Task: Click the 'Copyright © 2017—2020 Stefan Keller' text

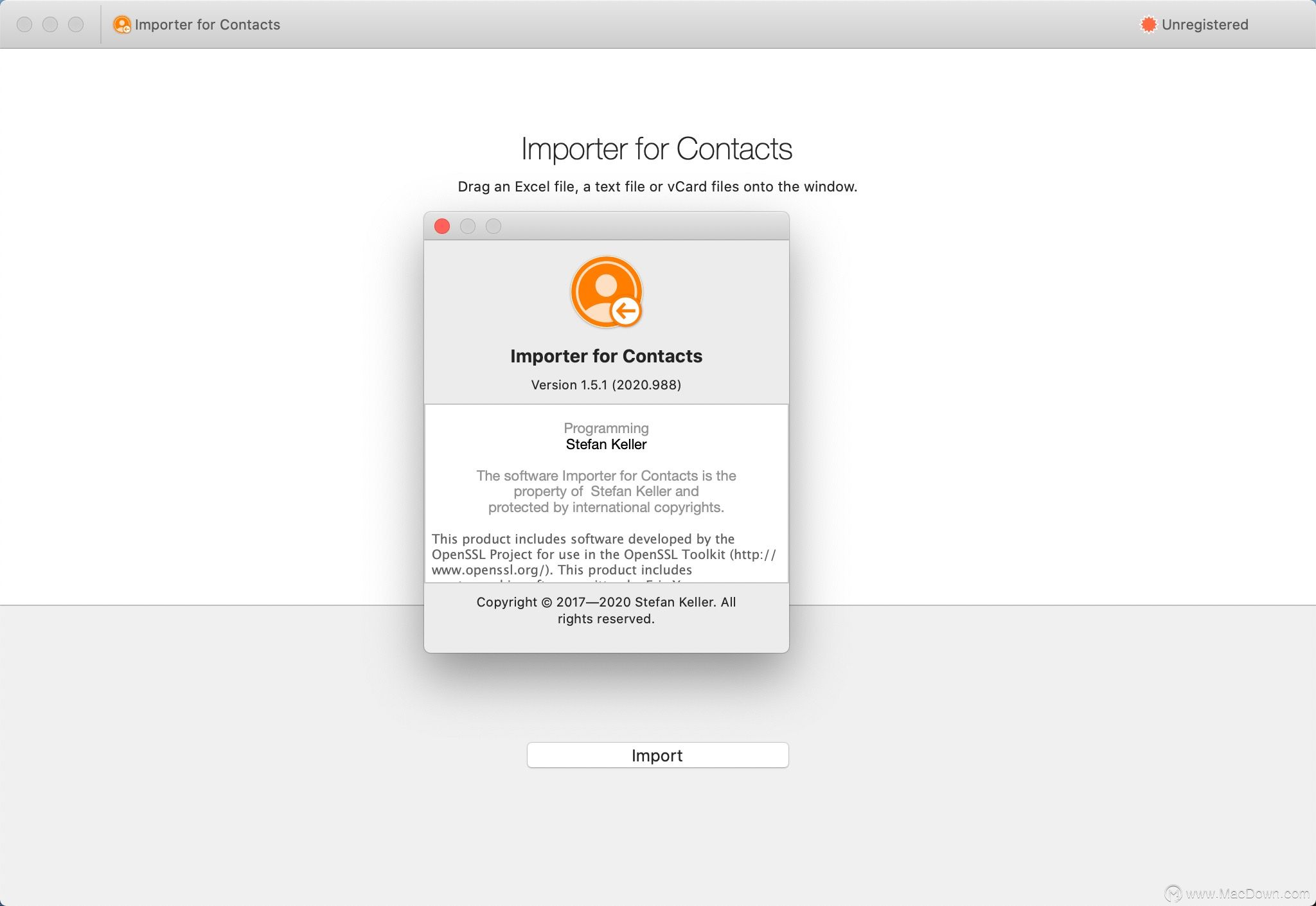Action: pyautogui.click(x=606, y=610)
